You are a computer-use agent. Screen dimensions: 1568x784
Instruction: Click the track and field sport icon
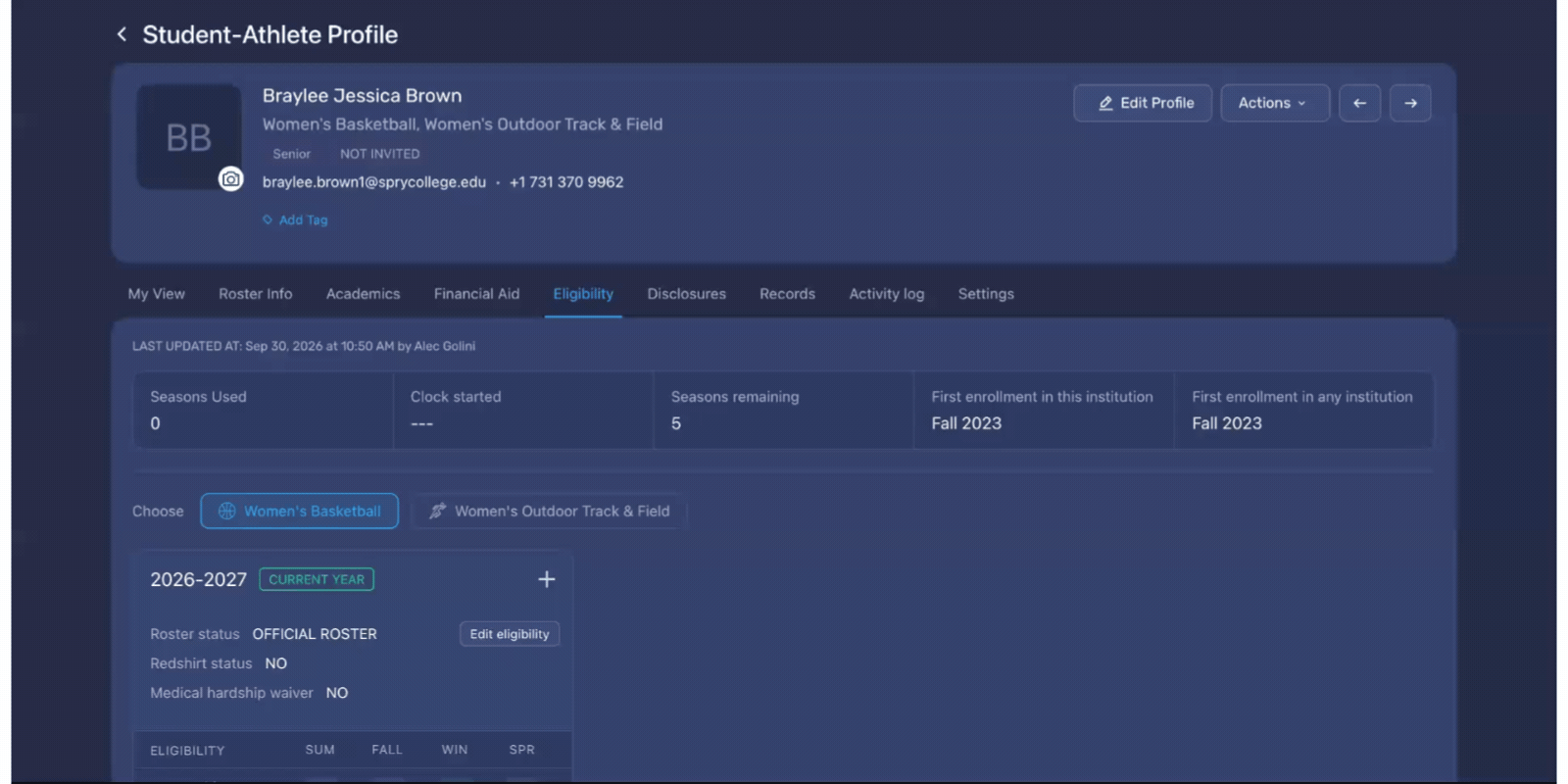(437, 511)
